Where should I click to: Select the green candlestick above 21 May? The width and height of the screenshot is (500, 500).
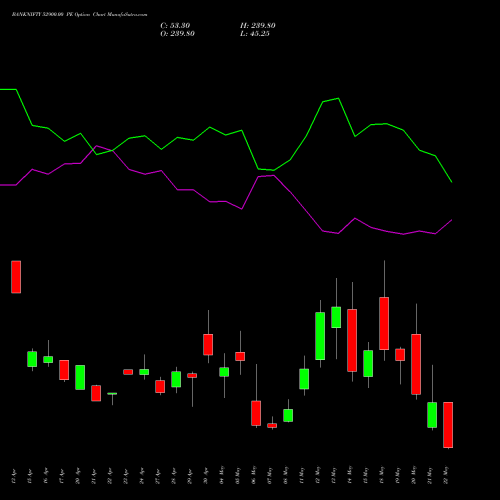[432, 415]
